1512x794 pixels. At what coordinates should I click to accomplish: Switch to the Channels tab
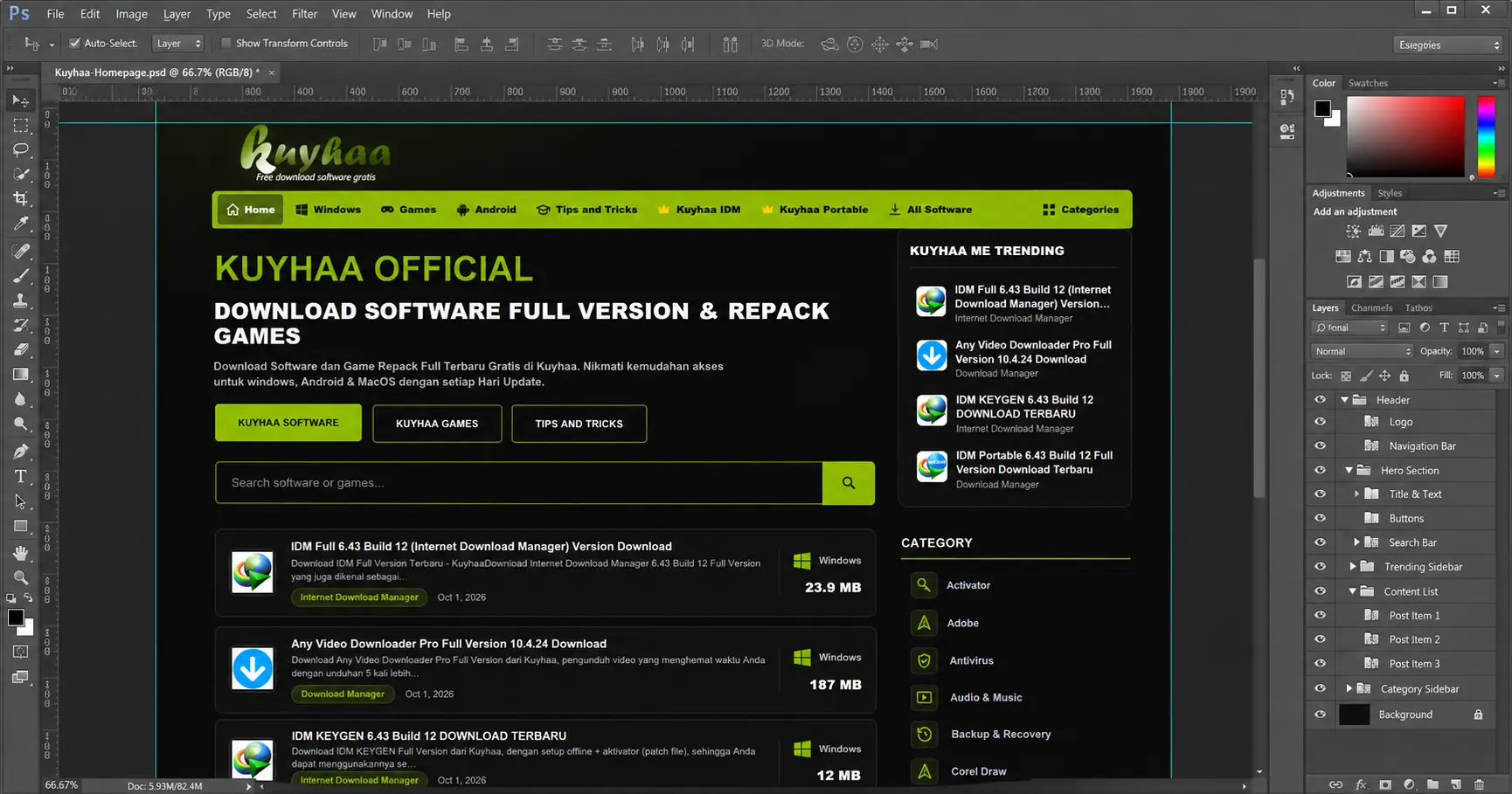[x=1371, y=307]
